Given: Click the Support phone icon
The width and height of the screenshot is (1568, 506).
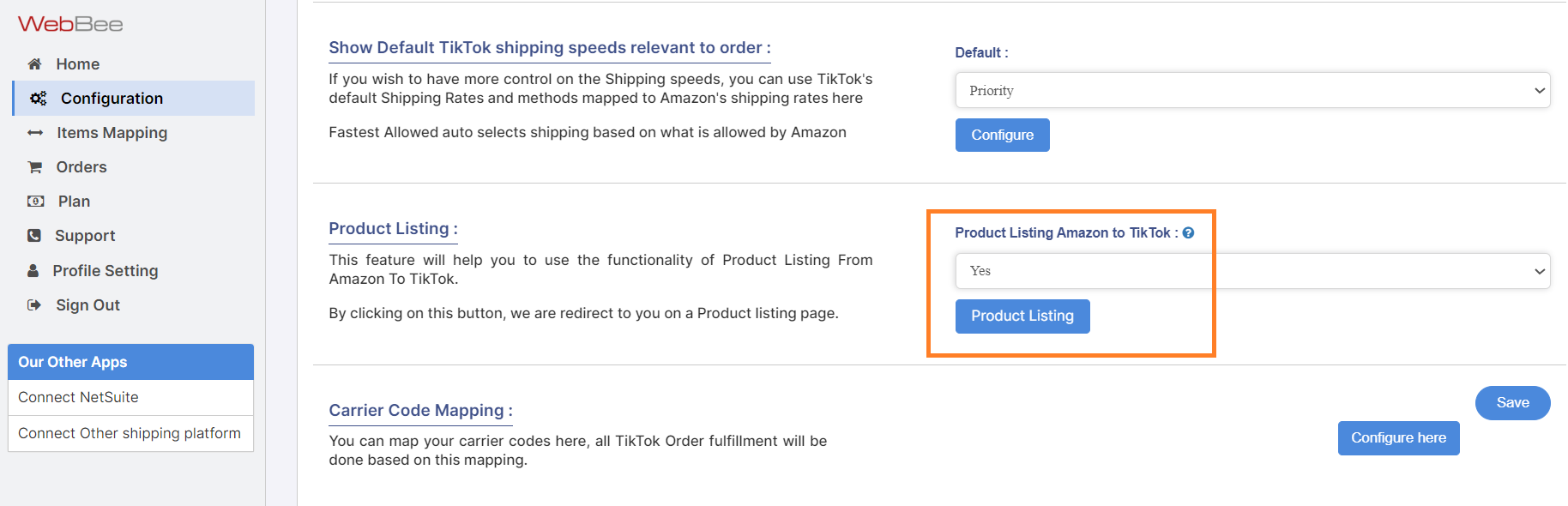Looking at the screenshot, I should (x=34, y=236).
